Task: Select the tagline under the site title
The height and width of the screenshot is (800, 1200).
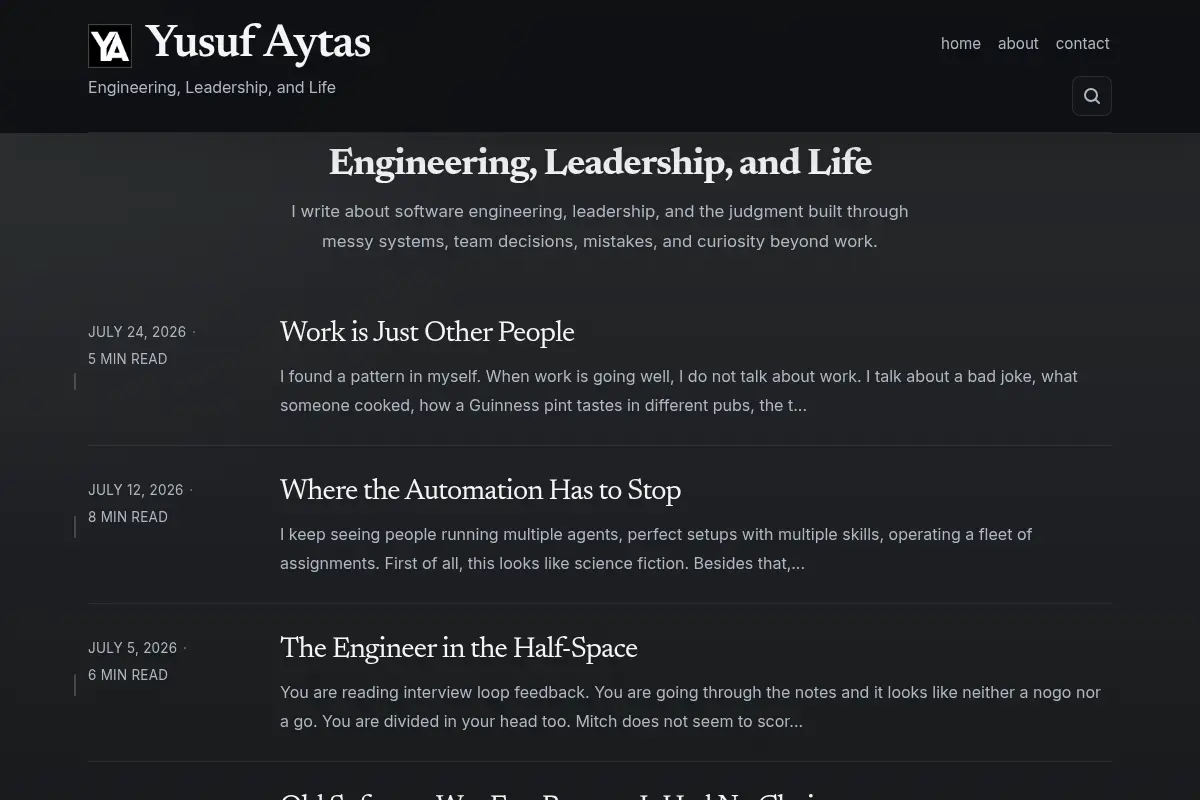Action: point(212,88)
